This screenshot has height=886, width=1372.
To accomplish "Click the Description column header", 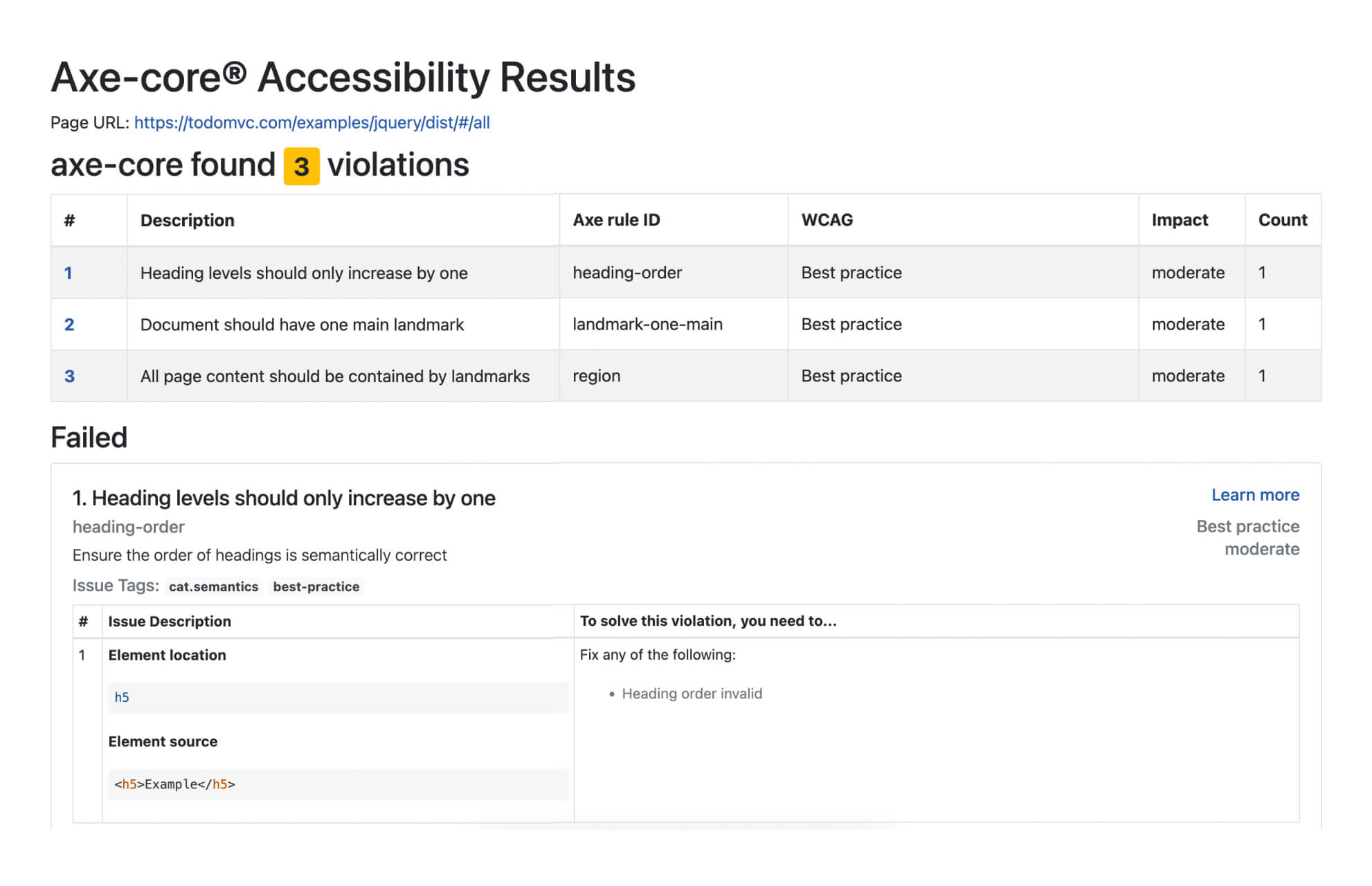I will (x=188, y=220).
